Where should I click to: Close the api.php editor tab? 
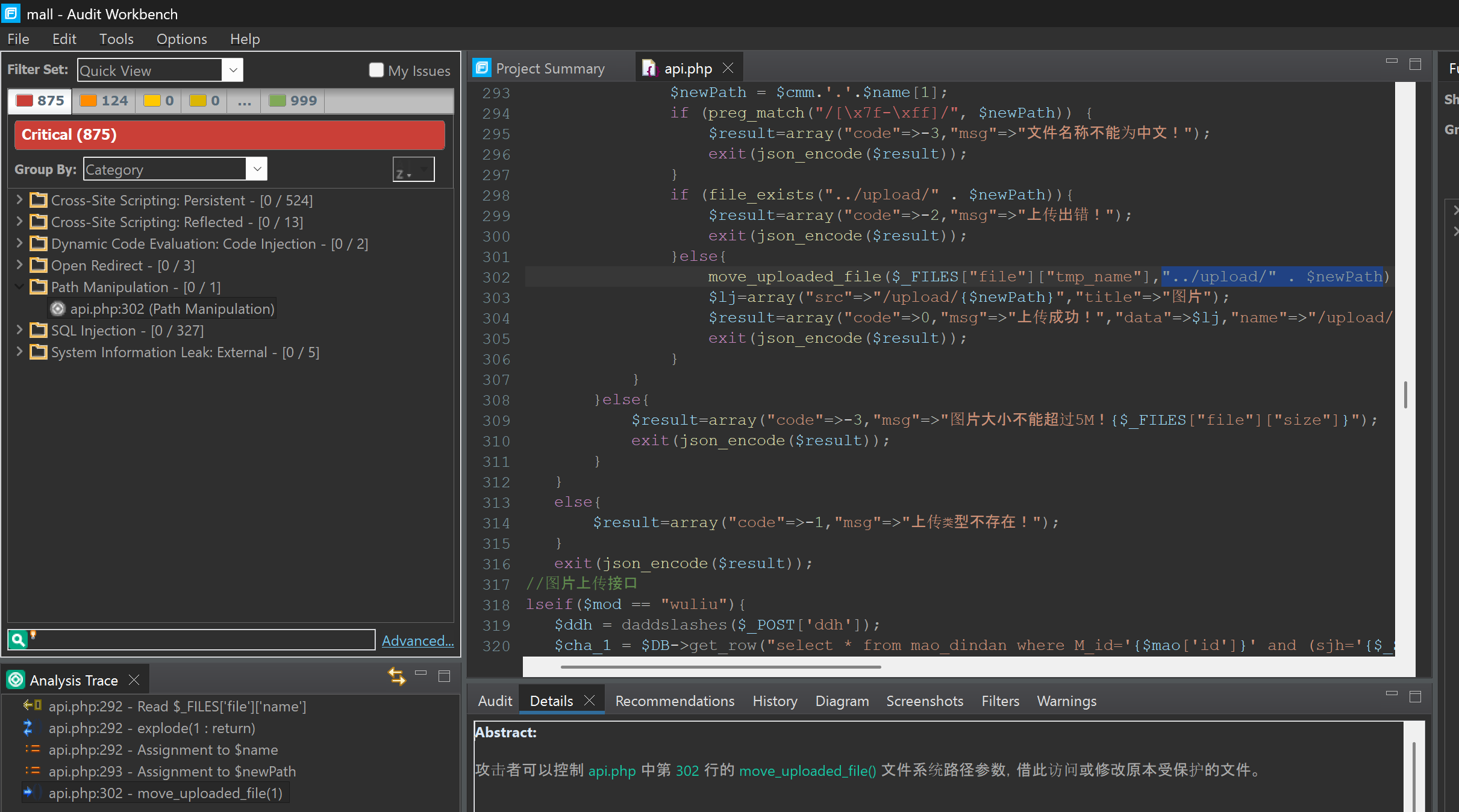(x=728, y=68)
